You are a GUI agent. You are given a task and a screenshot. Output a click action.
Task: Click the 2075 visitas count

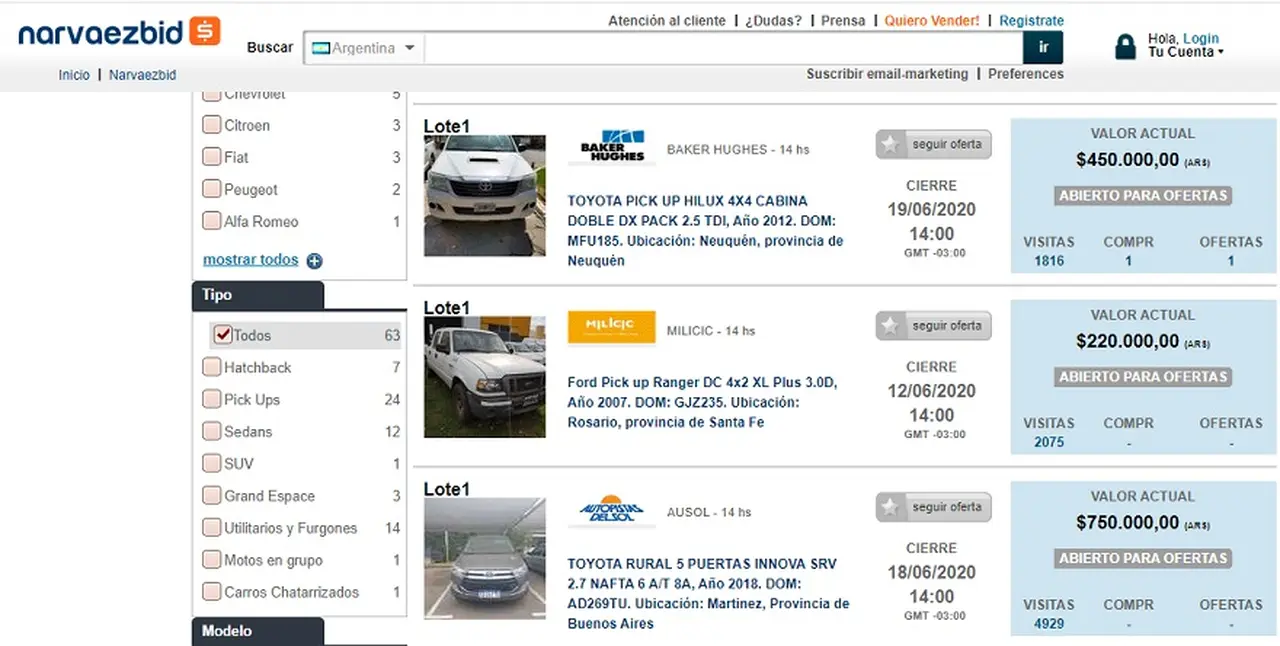click(x=1049, y=442)
